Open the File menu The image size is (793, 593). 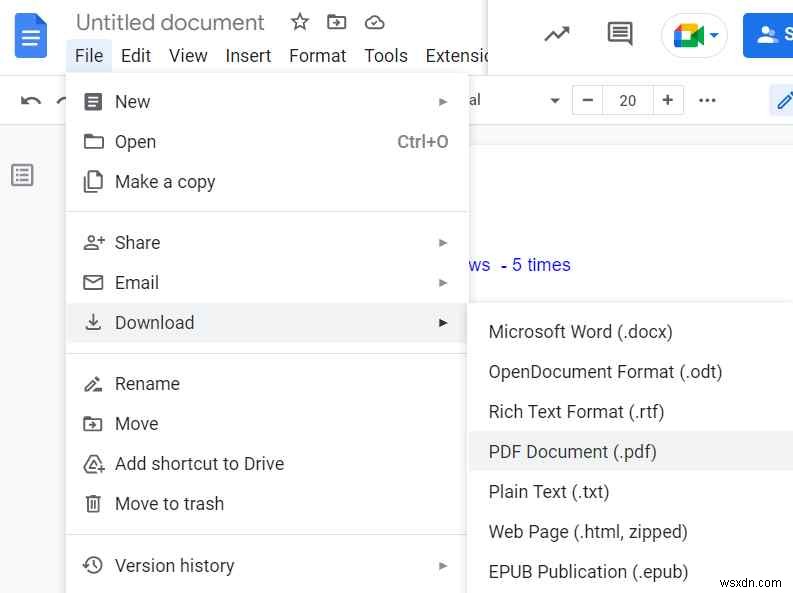coord(89,56)
